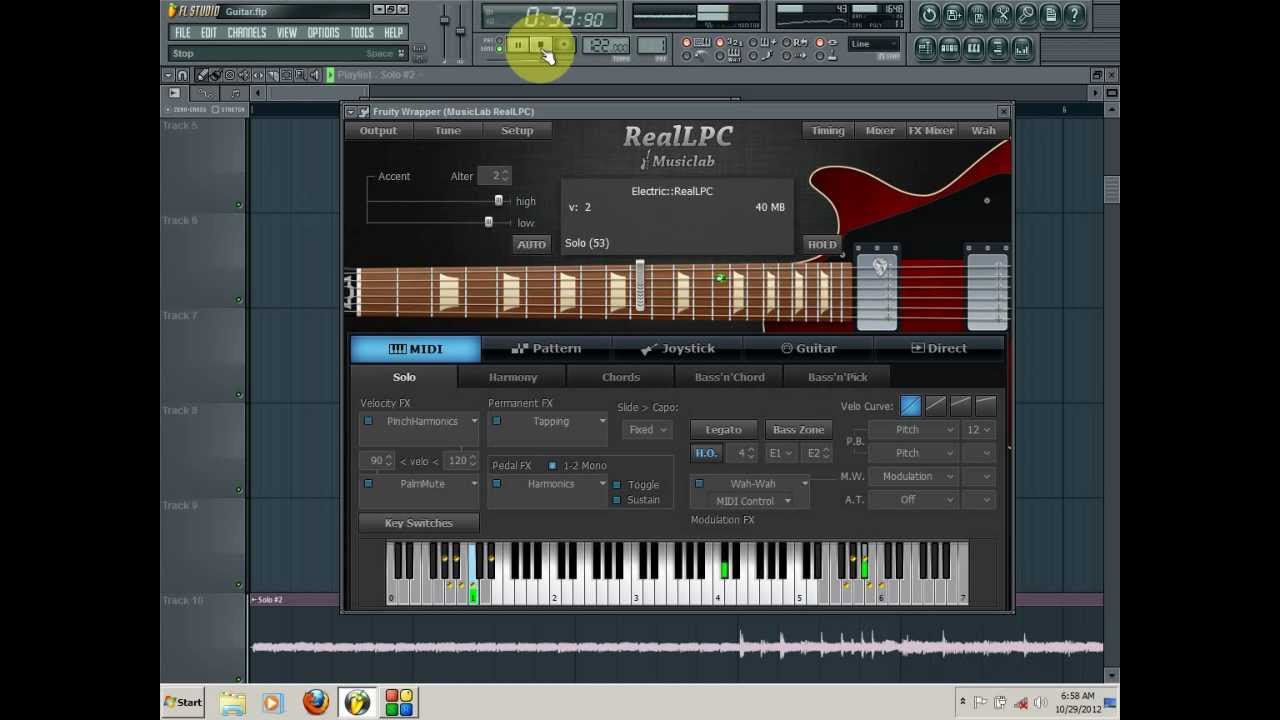
Task: Toggle the 1-2 Mono checkbox
Action: coord(552,465)
